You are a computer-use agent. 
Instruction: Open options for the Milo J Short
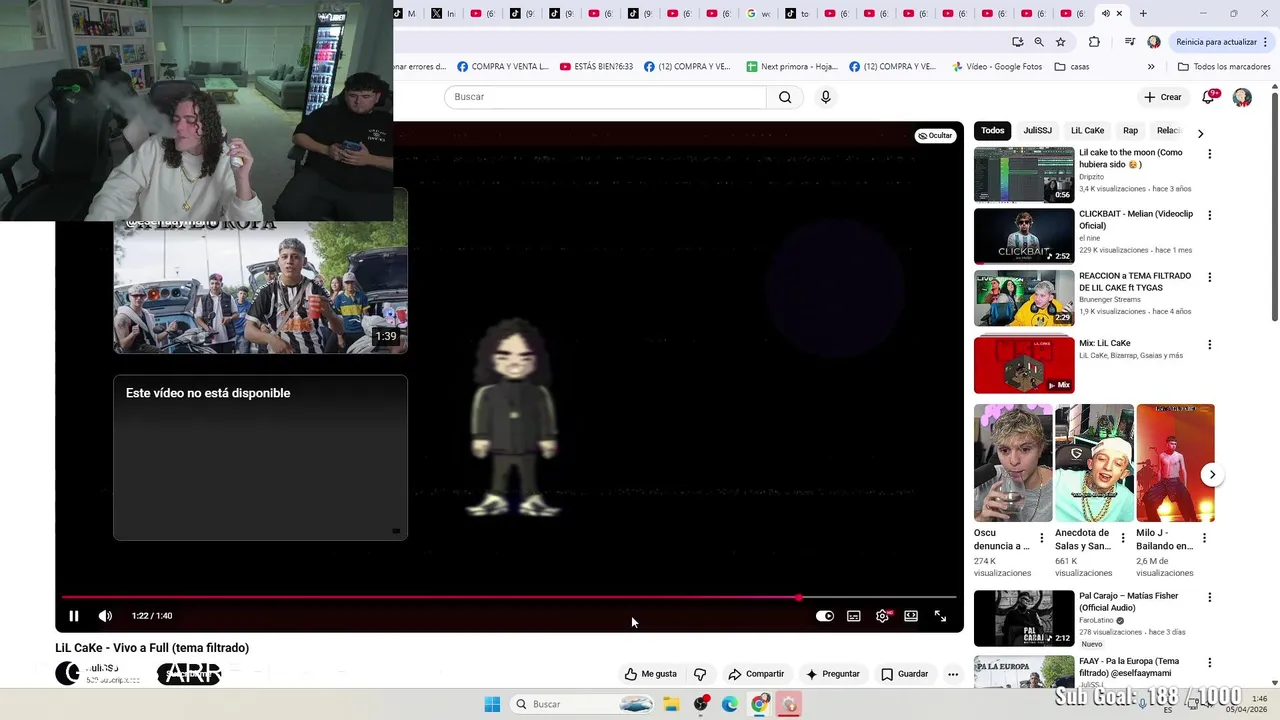click(x=1204, y=538)
